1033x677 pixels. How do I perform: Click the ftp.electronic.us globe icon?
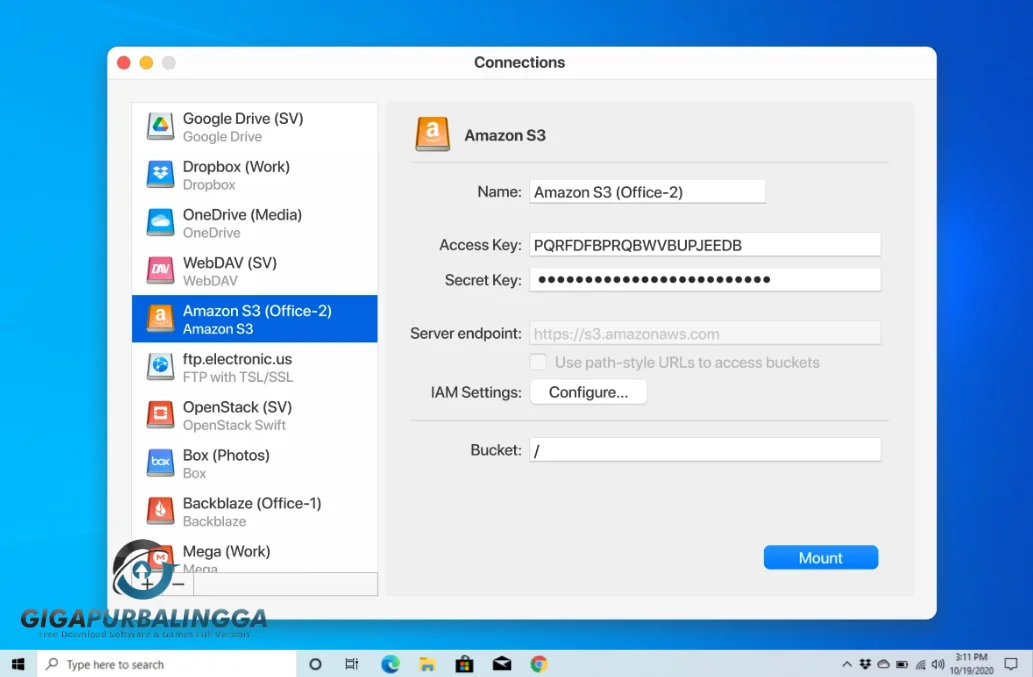(x=160, y=367)
